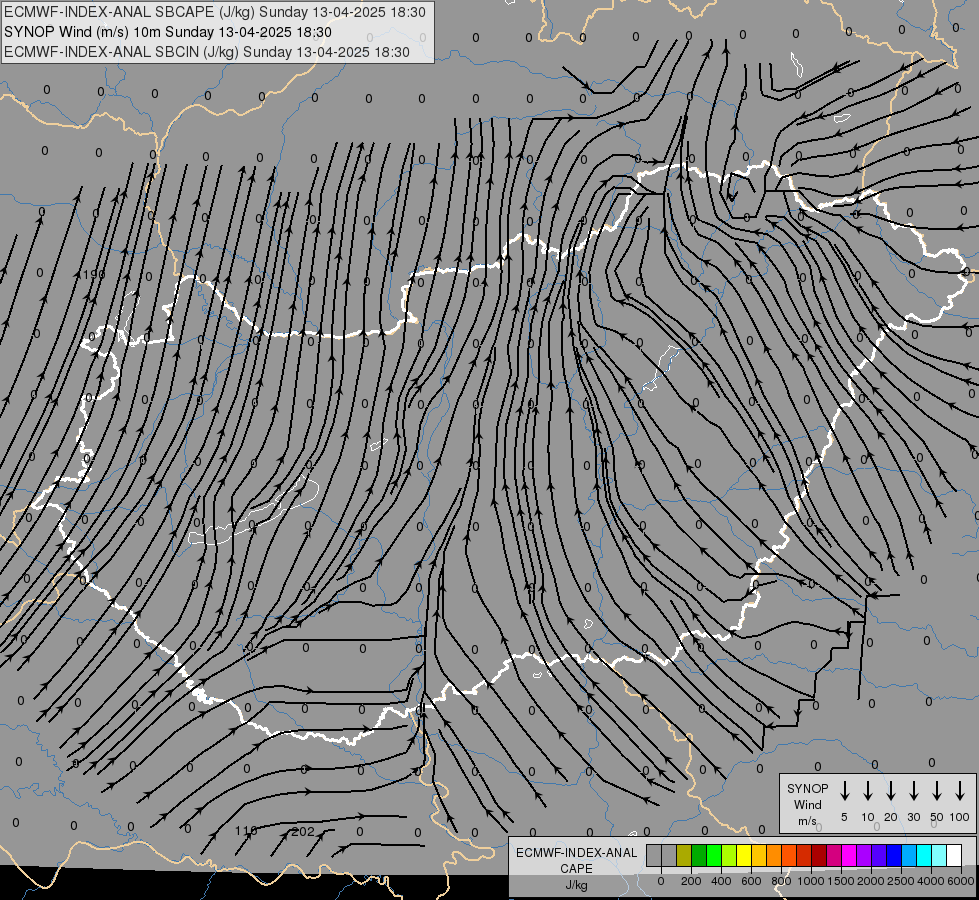Select the amber CAPE legend swatch
The height and width of the screenshot is (900, 979).
(759, 855)
